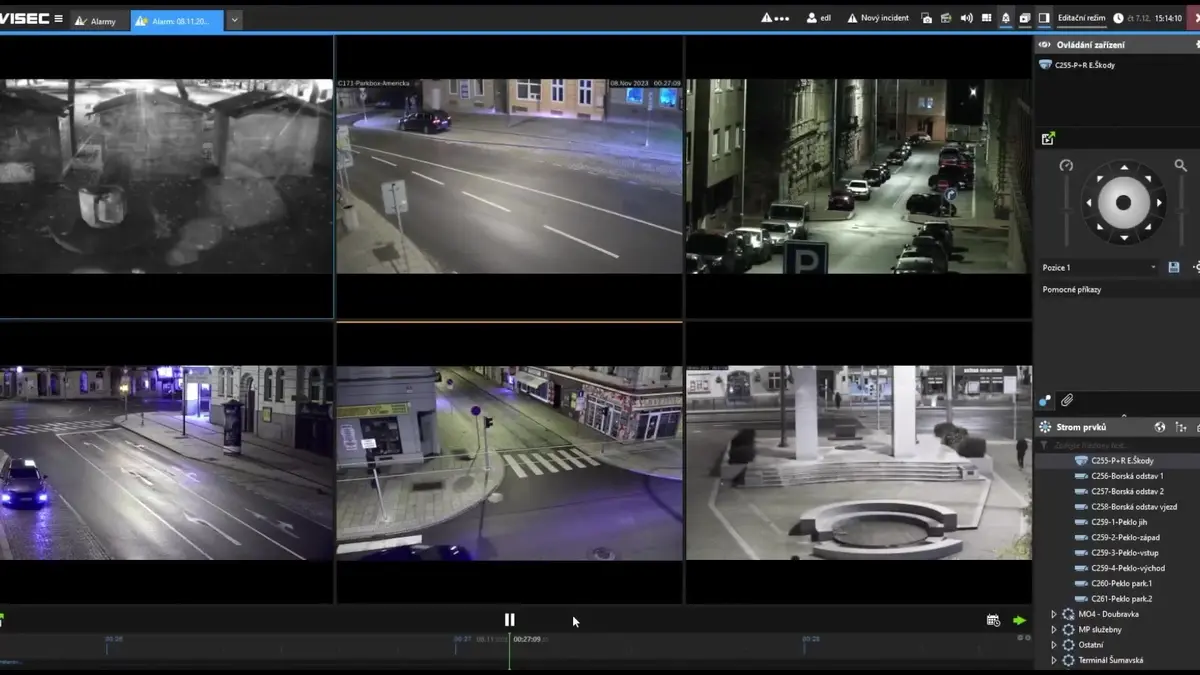Open the Pozice 1 dropdown
1200x675 pixels.
[x=1099, y=268]
